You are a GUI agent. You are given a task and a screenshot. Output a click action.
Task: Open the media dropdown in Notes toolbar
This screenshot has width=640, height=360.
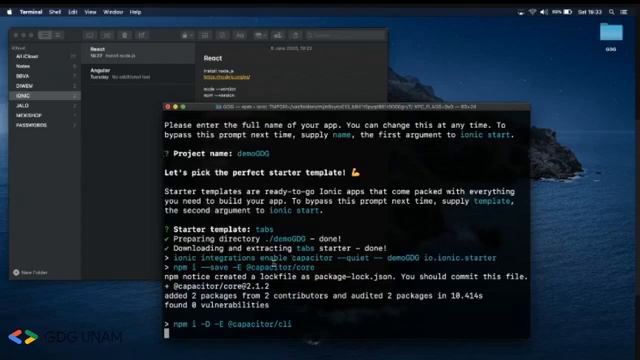pos(260,36)
